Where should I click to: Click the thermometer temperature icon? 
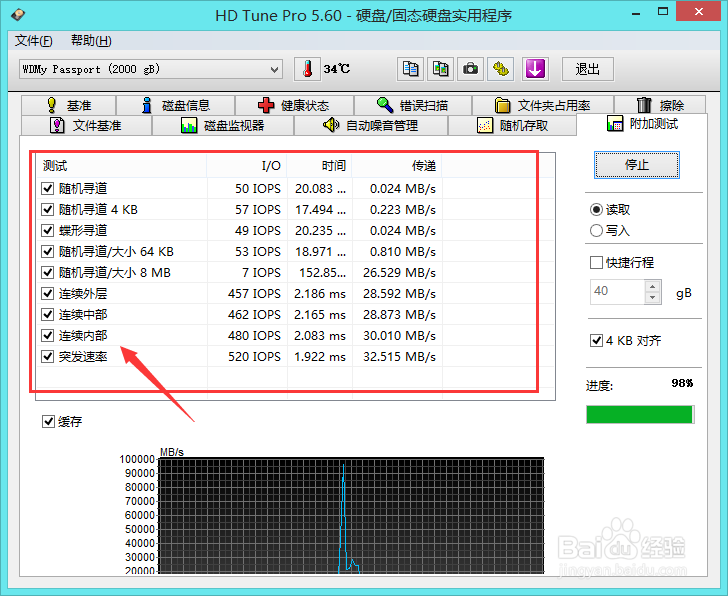tap(307, 69)
